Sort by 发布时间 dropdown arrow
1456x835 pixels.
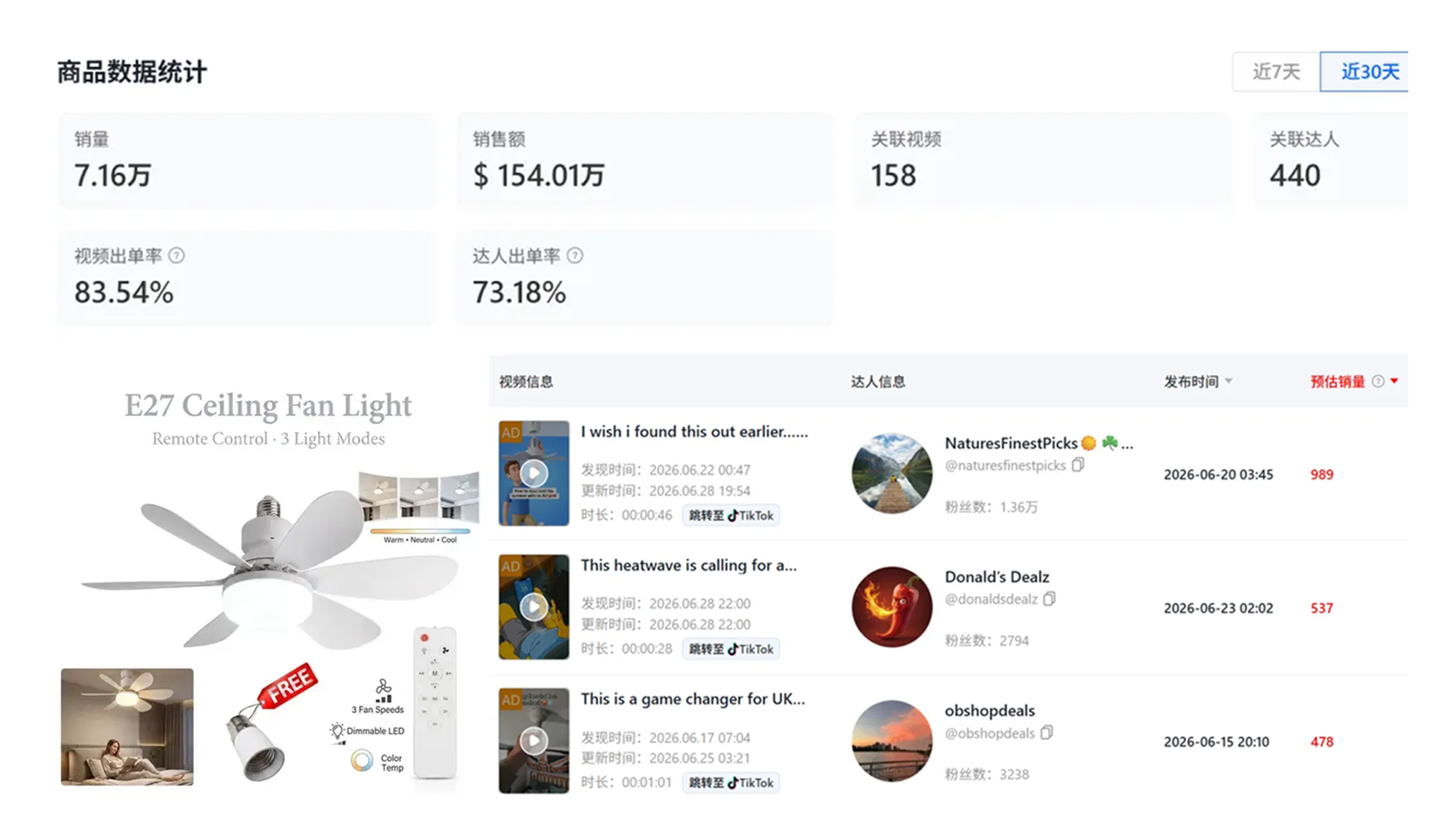1228,381
